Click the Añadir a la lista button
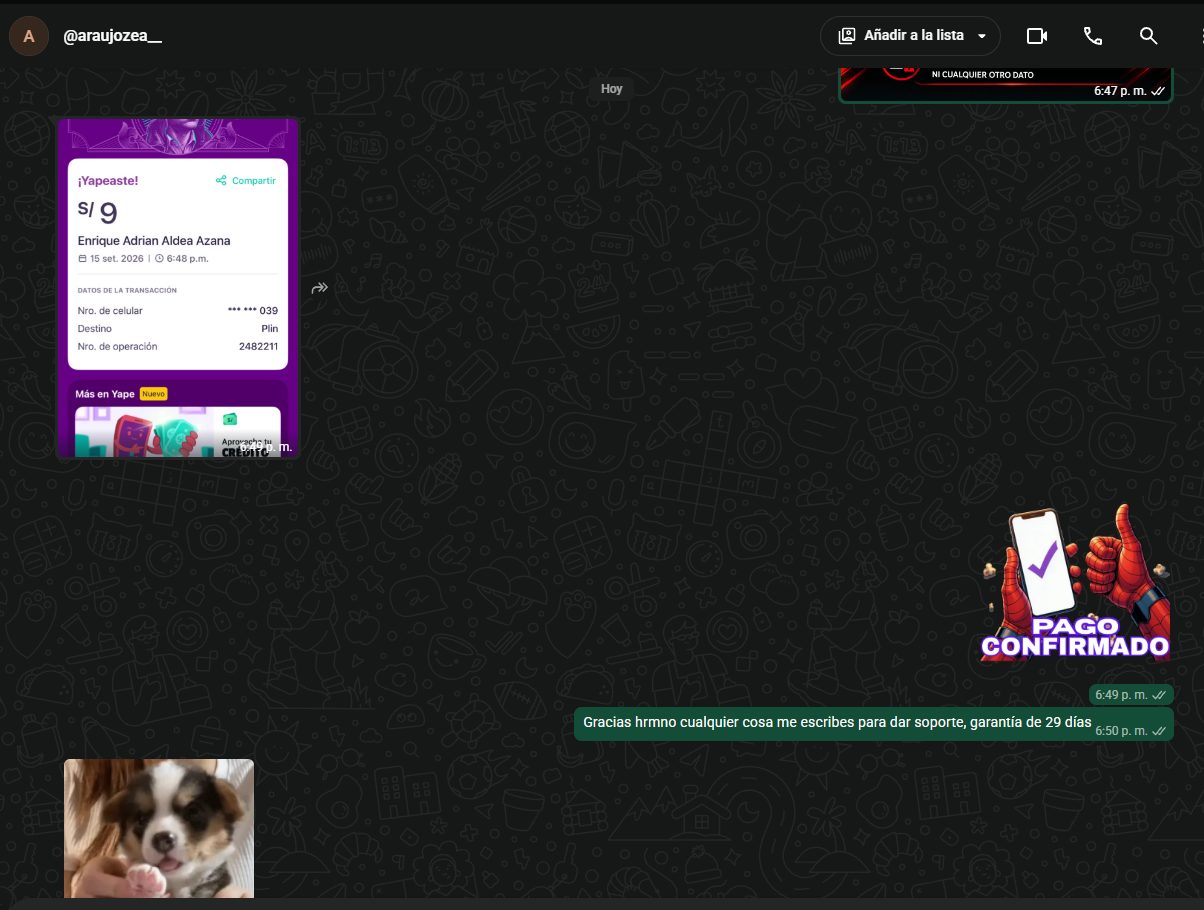Image resolution: width=1204 pixels, height=910 pixels. (x=911, y=36)
